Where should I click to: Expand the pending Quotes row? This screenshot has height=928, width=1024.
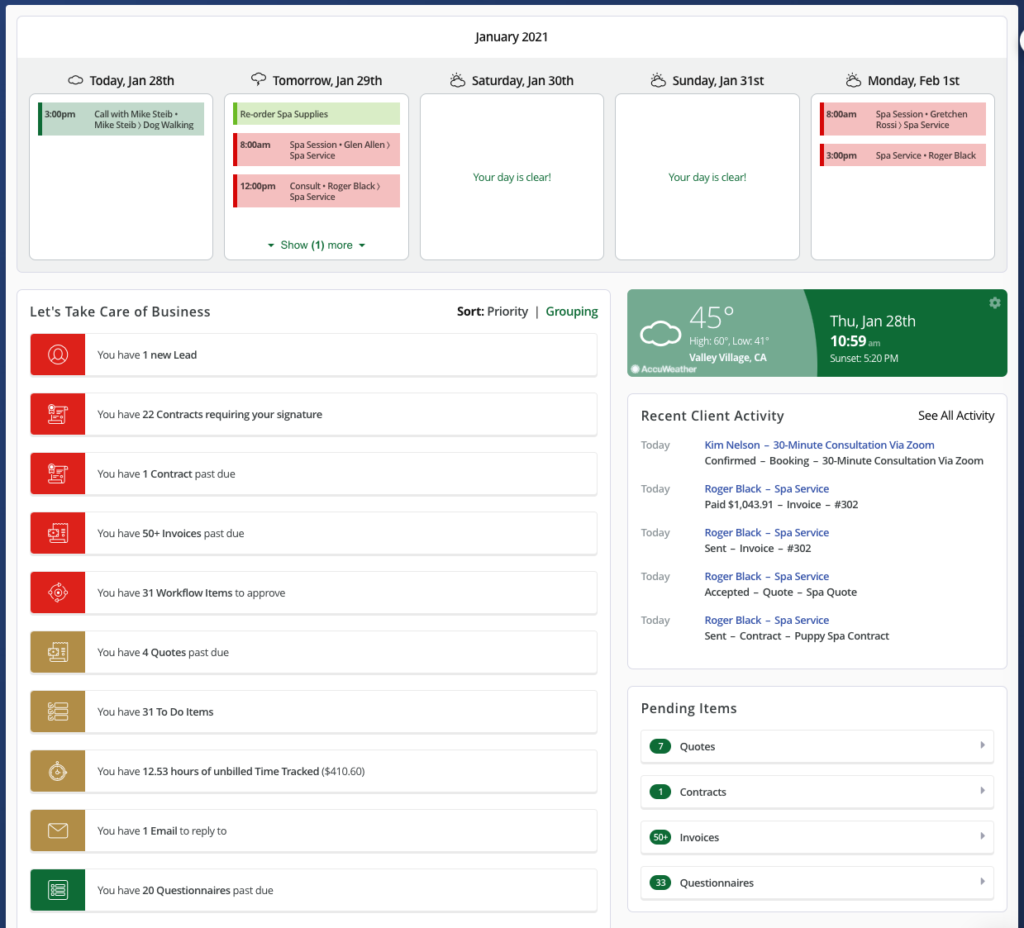pos(817,746)
